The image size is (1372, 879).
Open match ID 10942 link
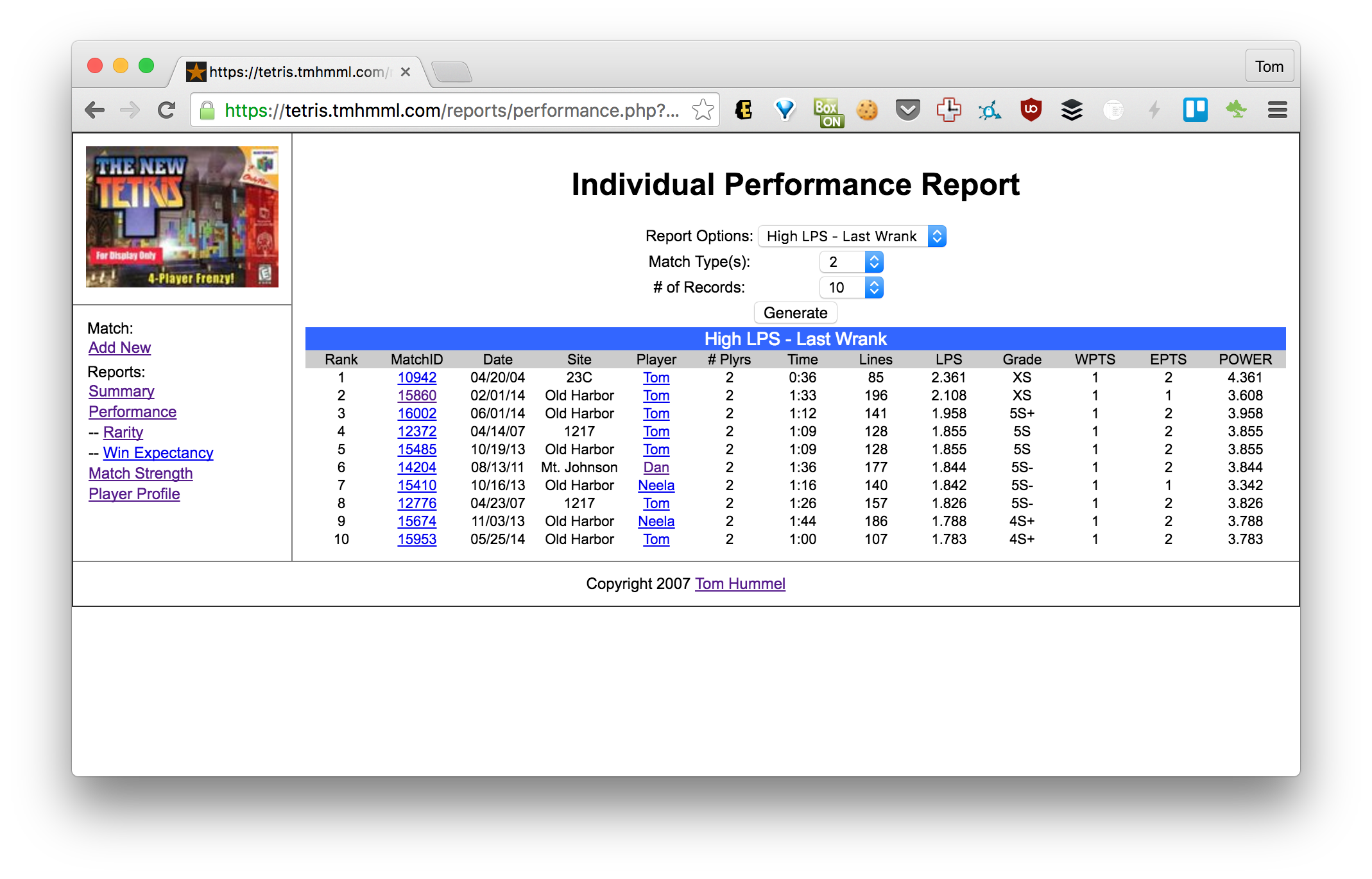[x=416, y=378]
